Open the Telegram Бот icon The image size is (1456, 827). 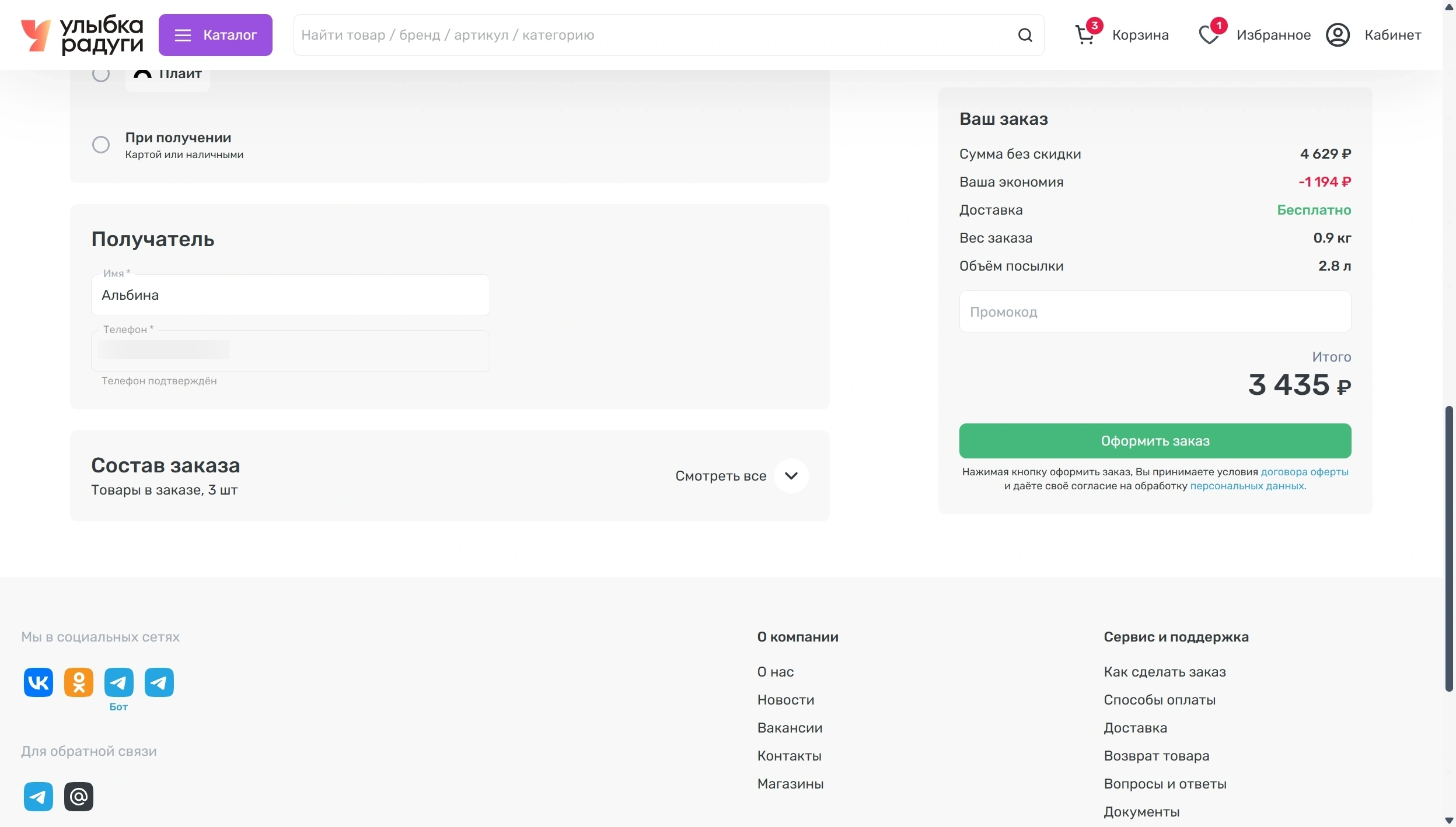(119, 682)
